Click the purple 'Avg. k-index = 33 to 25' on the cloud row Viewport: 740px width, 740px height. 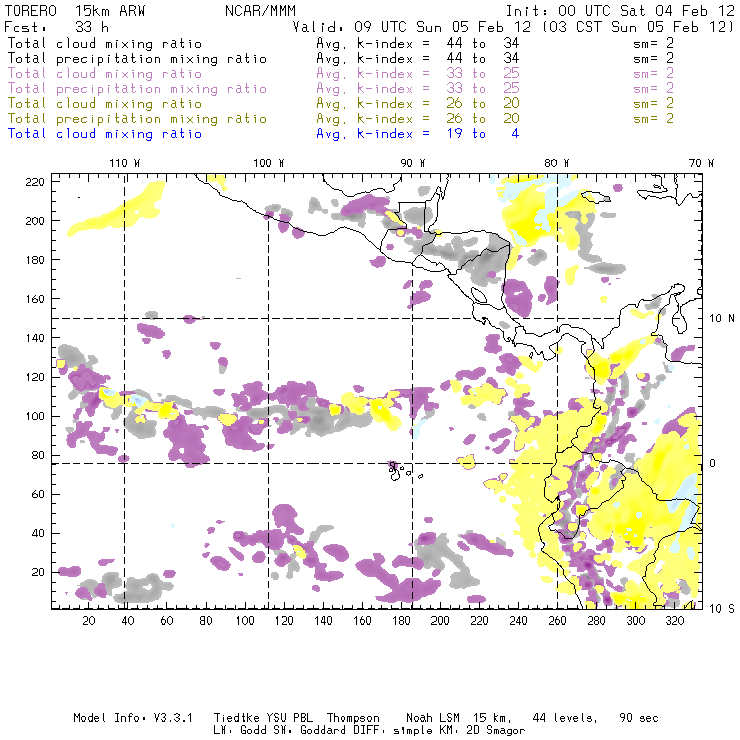[418, 74]
